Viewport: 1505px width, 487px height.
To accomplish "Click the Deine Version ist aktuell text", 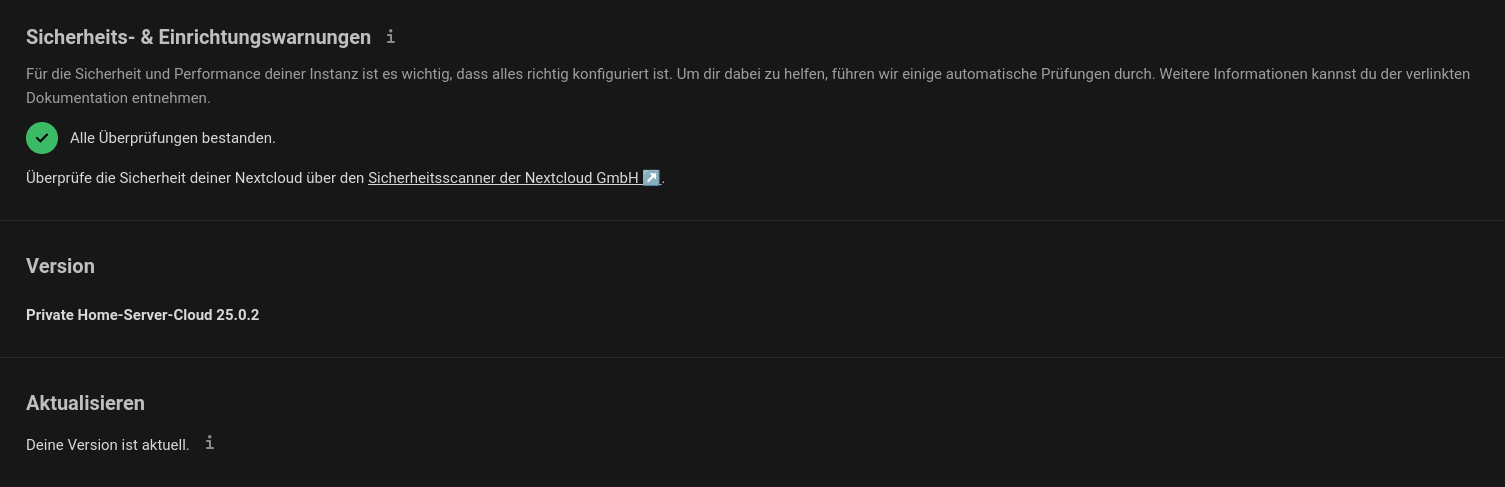I will pyautogui.click(x=107, y=445).
